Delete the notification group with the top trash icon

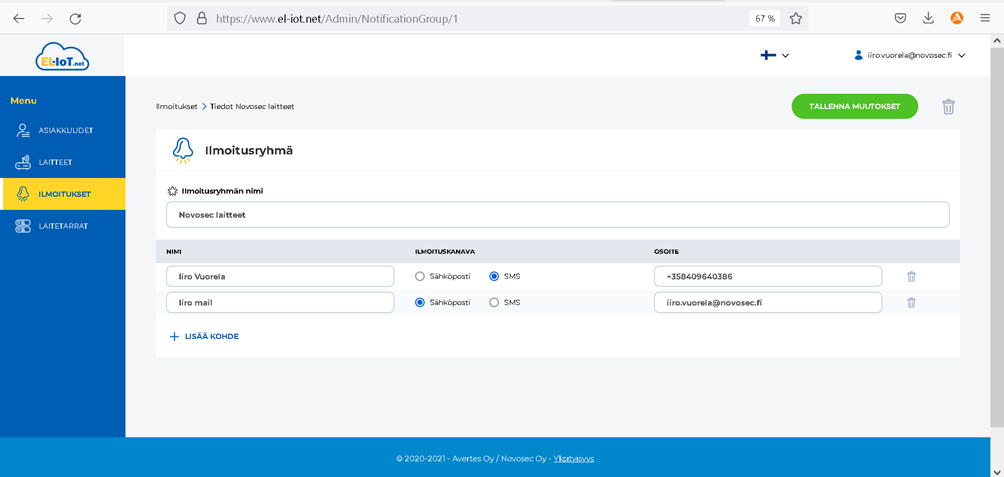tap(948, 107)
